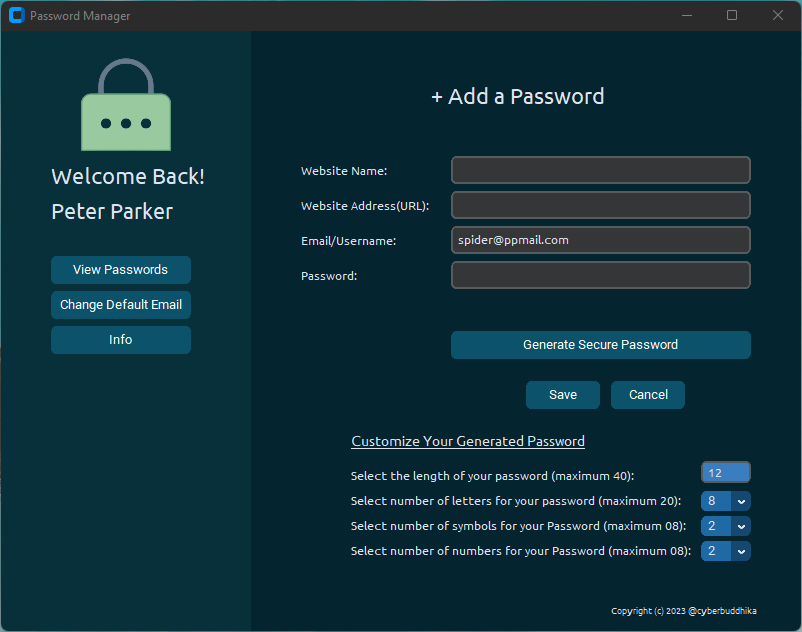The width and height of the screenshot is (802, 632).
Task: Click the 'Website Name:' label
Action: 344,171
